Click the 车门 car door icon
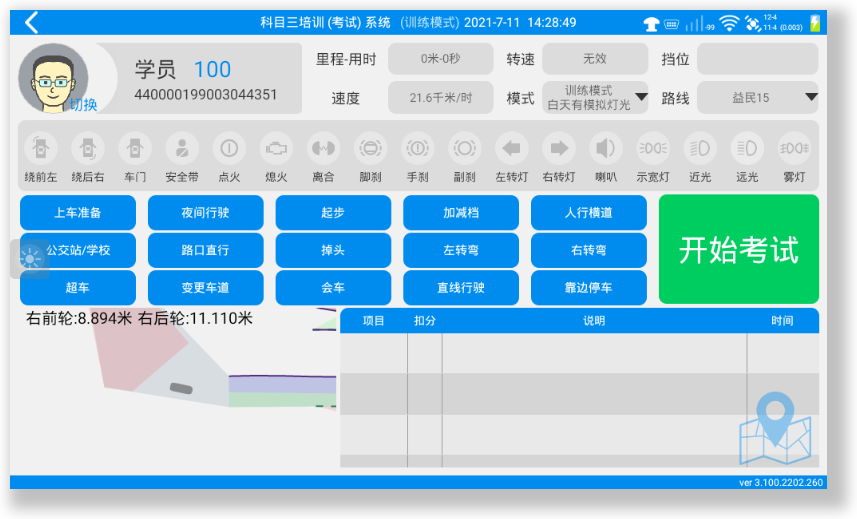Viewport: 857px width, 519px height. click(x=135, y=149)
